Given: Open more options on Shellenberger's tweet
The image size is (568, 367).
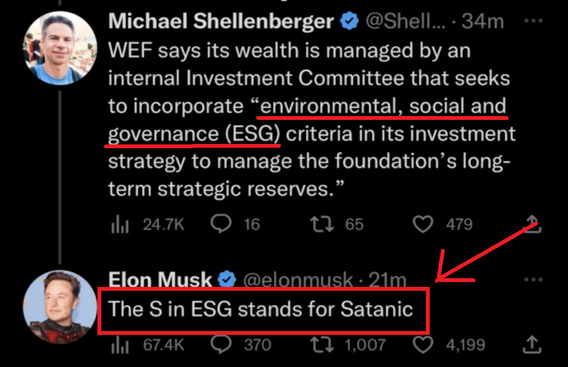Looking at the screenshot, I should [x=534, y=21].
